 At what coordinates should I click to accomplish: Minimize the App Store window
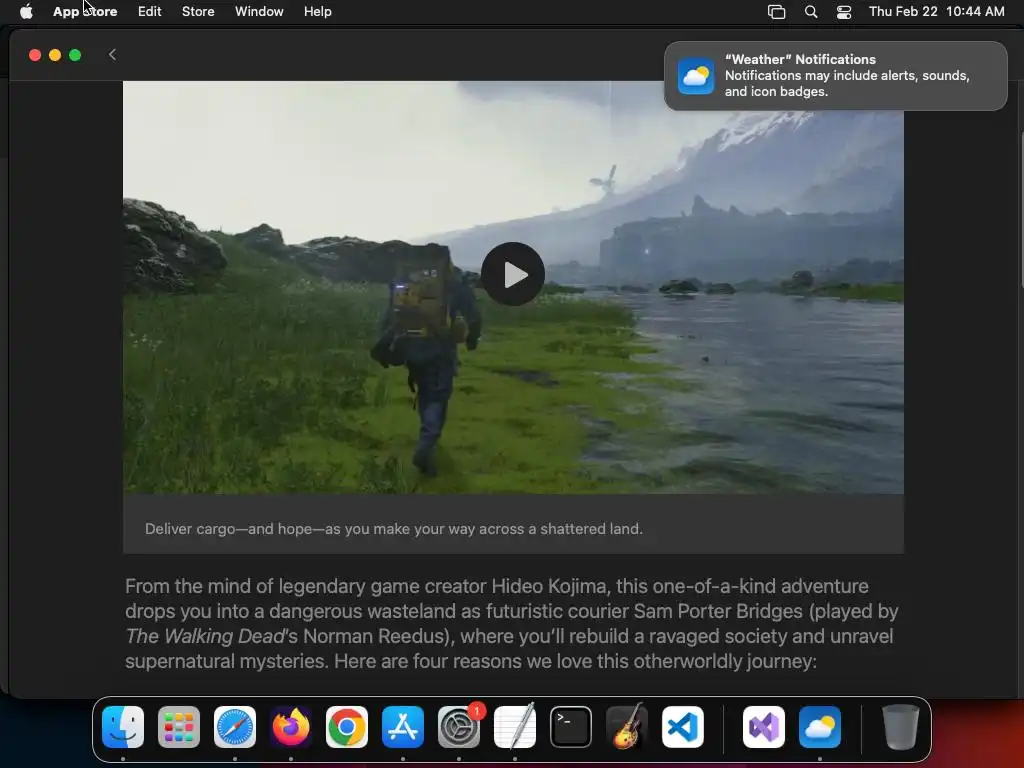(x=55, y=55)
